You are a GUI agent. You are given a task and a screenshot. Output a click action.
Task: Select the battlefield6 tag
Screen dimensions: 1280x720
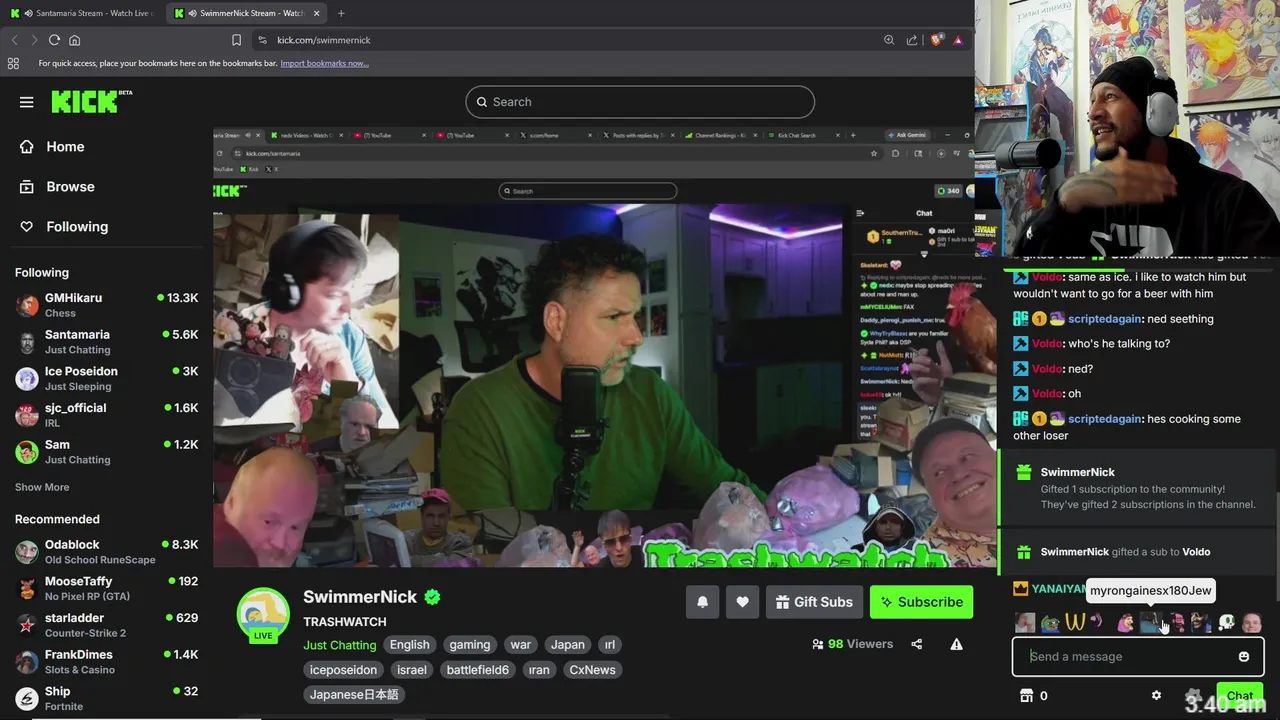point(478,670)
